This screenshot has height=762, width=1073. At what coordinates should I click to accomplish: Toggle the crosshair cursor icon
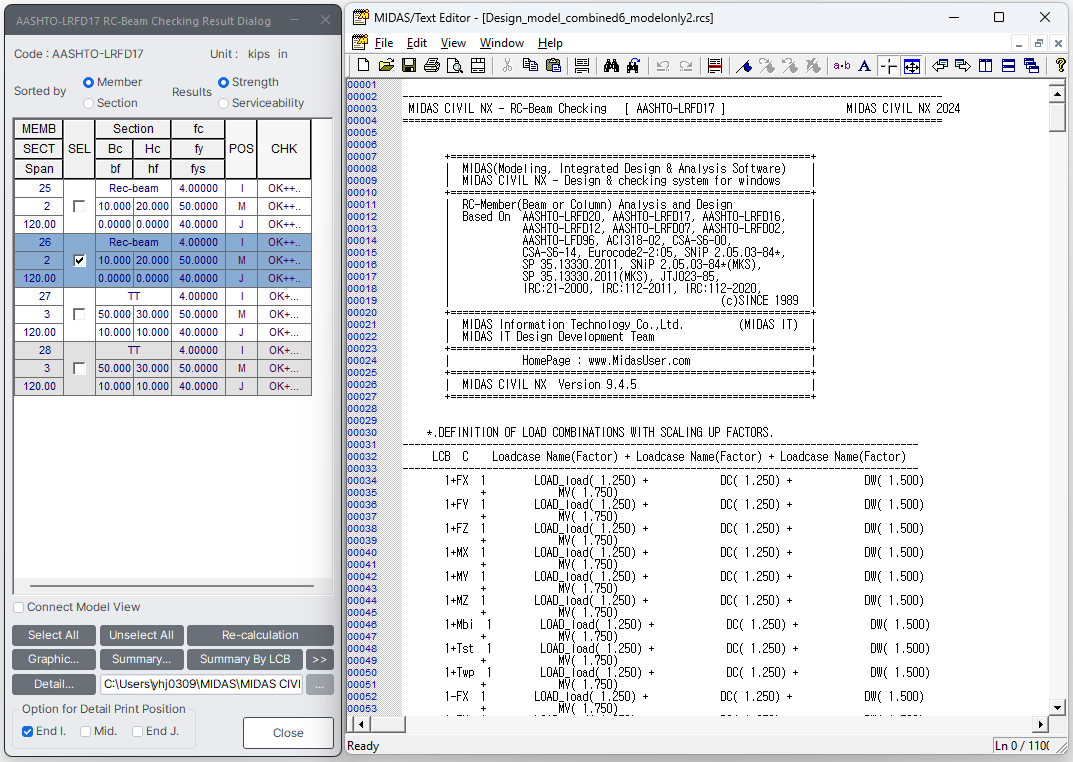(888, 66)
